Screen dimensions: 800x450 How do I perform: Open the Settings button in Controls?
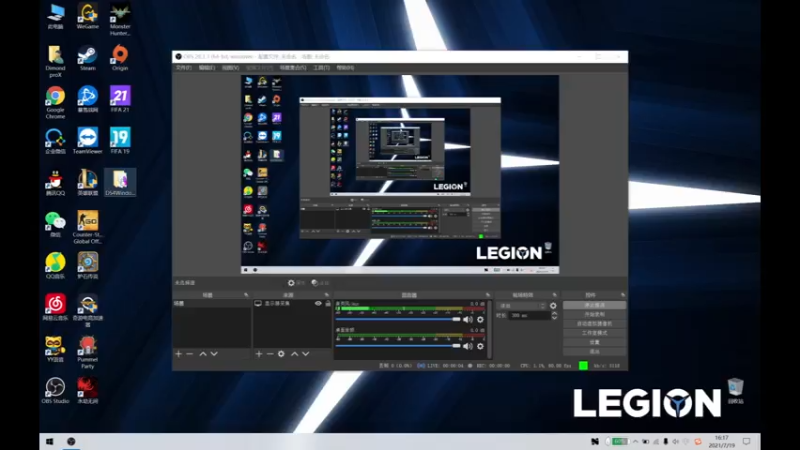pos(594,342)
